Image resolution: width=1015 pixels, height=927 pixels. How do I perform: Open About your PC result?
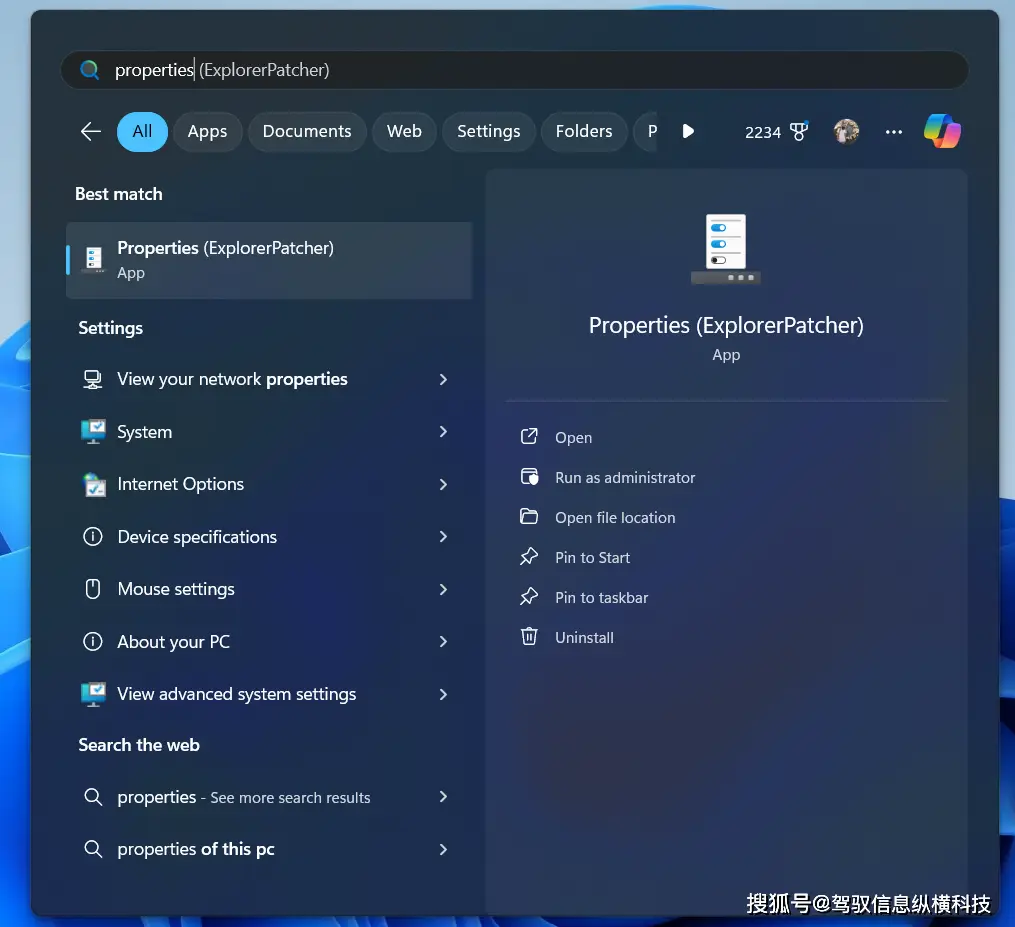coord(269,642)
